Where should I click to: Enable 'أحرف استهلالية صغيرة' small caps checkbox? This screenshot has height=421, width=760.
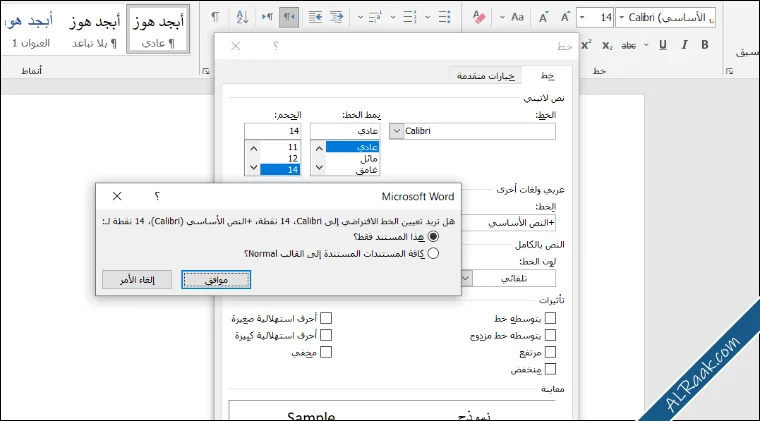tap(326, 318)
